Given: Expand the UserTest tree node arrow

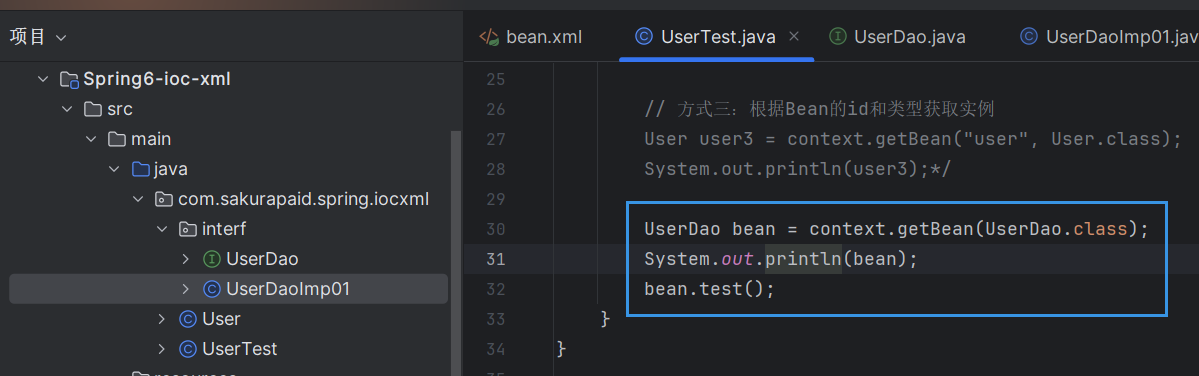Looking at the screenshot, I should (162, 349).
